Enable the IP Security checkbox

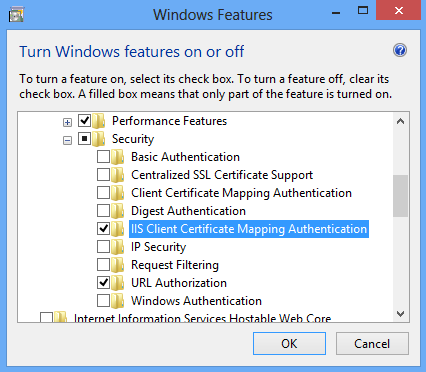pyautogui.click(x=103, y=246)
